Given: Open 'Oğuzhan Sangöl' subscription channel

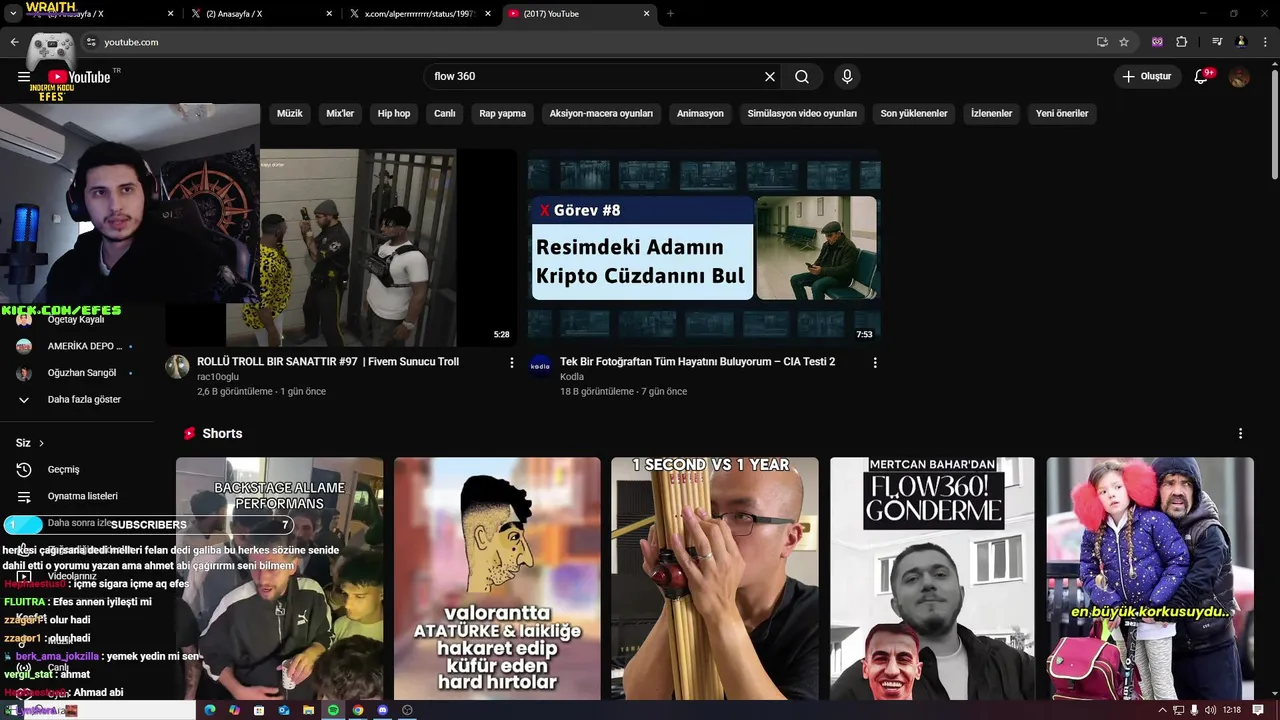Looking at the screenshot, I should 75,373.
